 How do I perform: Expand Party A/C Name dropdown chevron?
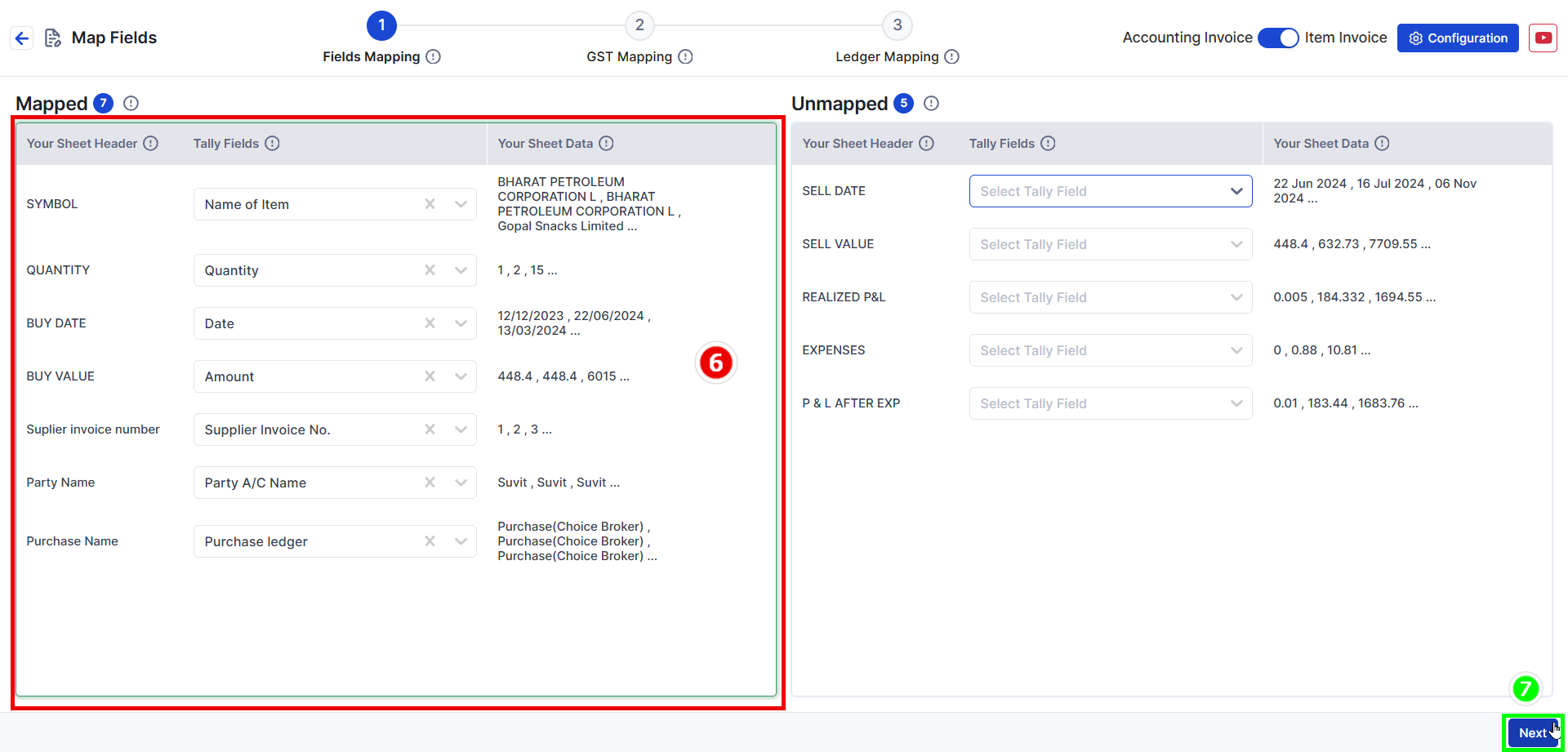[x=461, y=483]
